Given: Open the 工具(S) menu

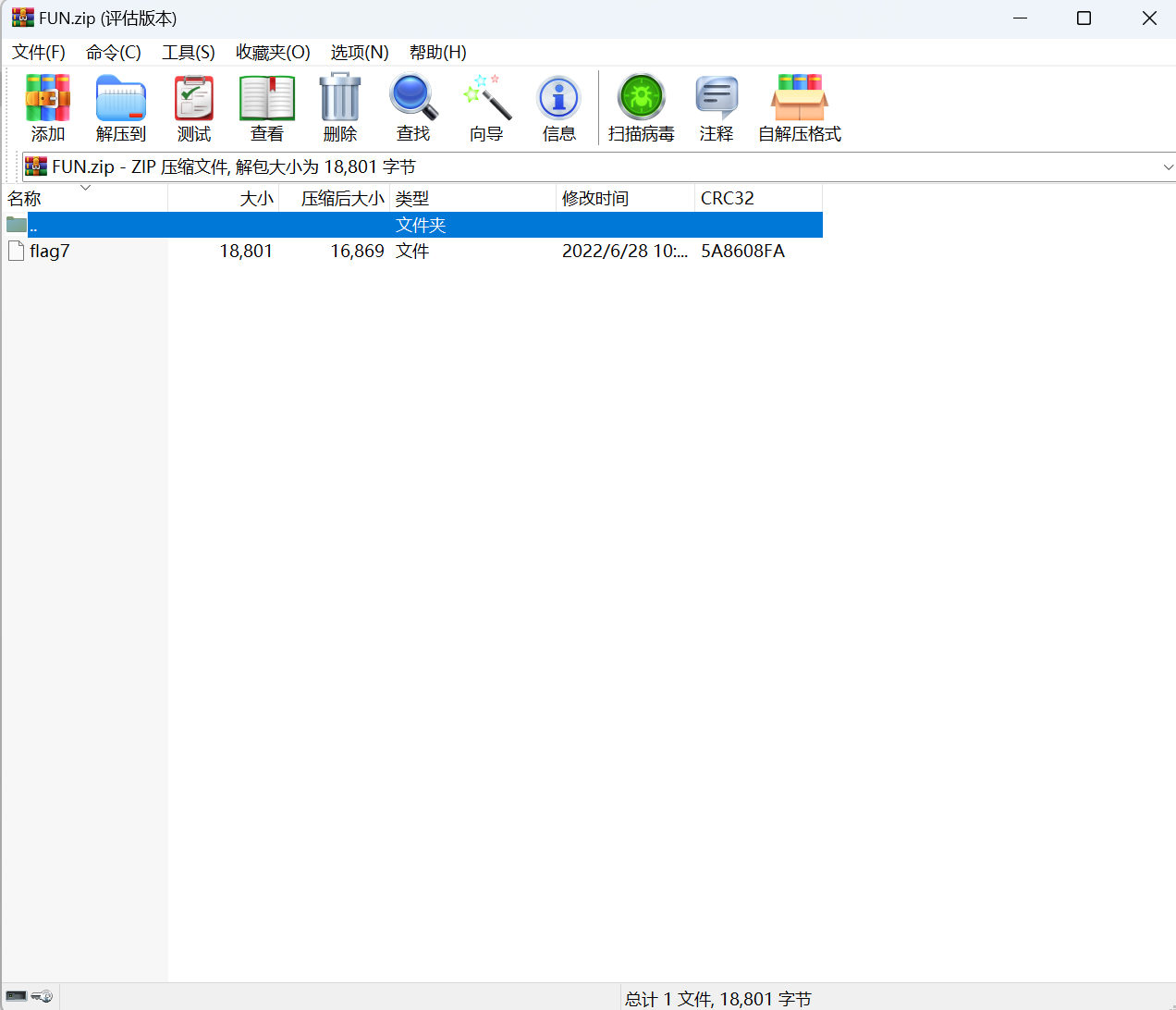Looking at the screenshot, I should [189, 53].
